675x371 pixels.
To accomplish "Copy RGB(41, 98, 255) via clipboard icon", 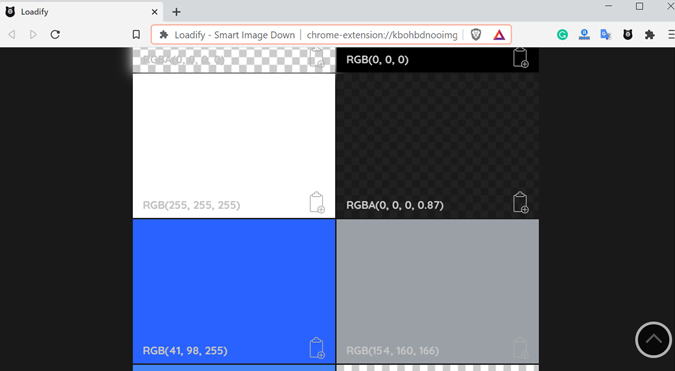I will [x=317, y=348].
